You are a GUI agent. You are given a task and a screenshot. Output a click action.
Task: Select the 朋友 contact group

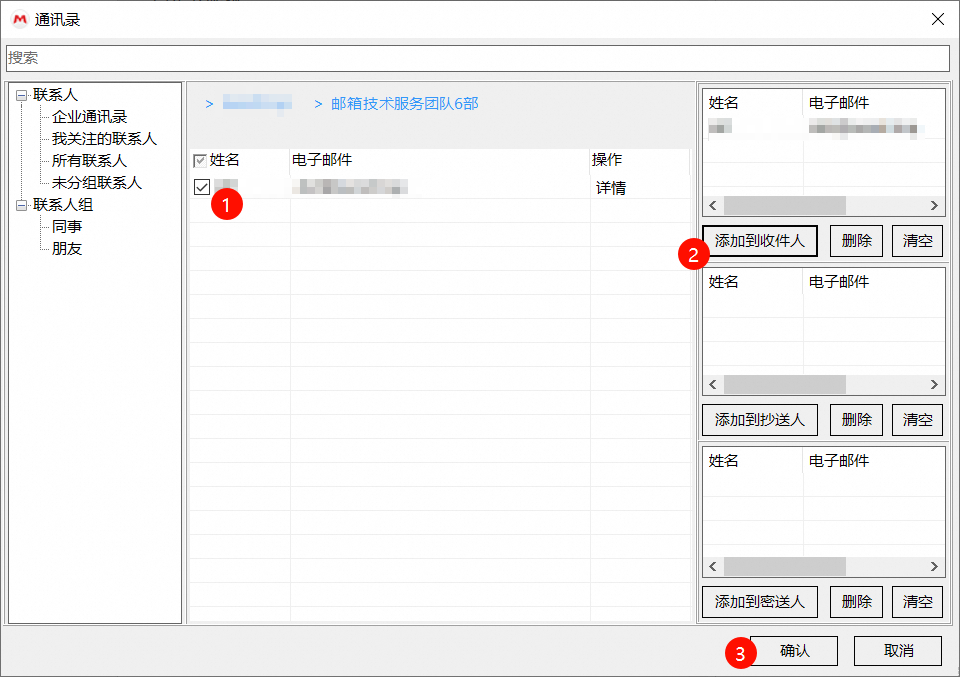tap(67, 249)
